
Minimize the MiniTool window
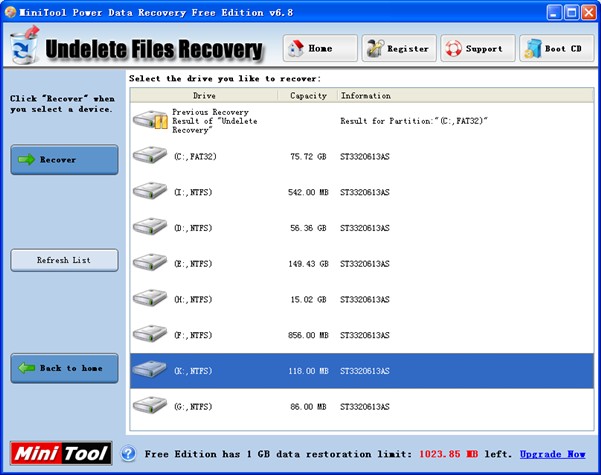click(x=553, y=12)
